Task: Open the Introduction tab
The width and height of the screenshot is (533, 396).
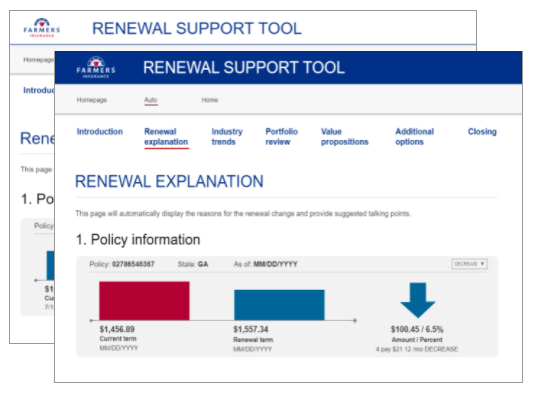Action: 100,132
